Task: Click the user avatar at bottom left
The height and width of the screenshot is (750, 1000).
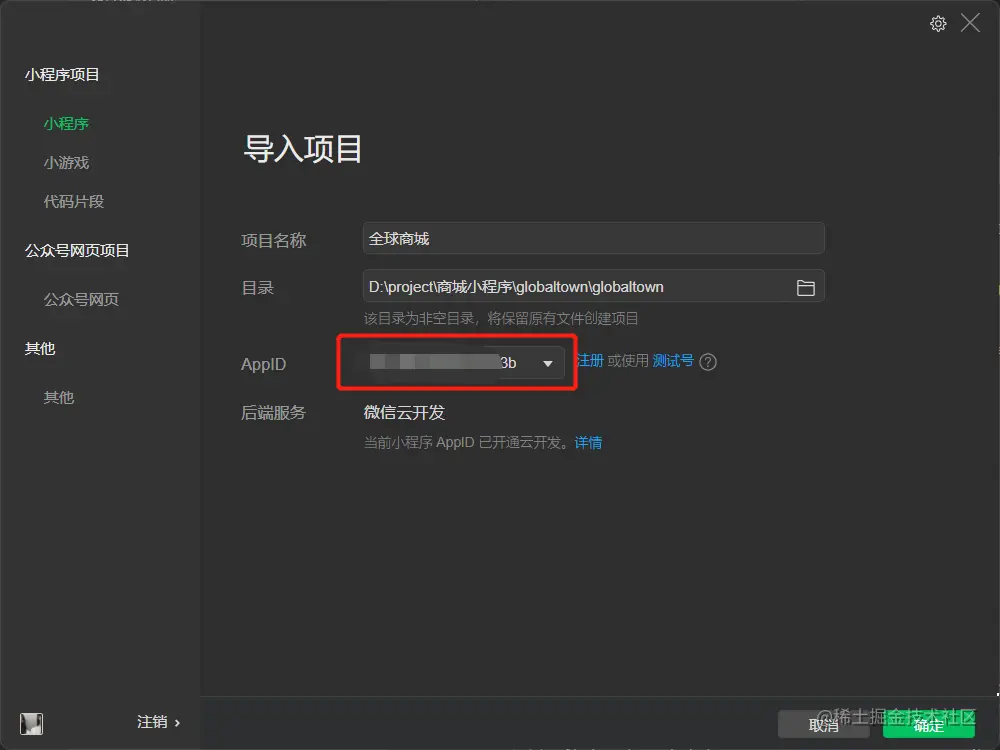Action: pyautogui.click(x=31, y=723)
